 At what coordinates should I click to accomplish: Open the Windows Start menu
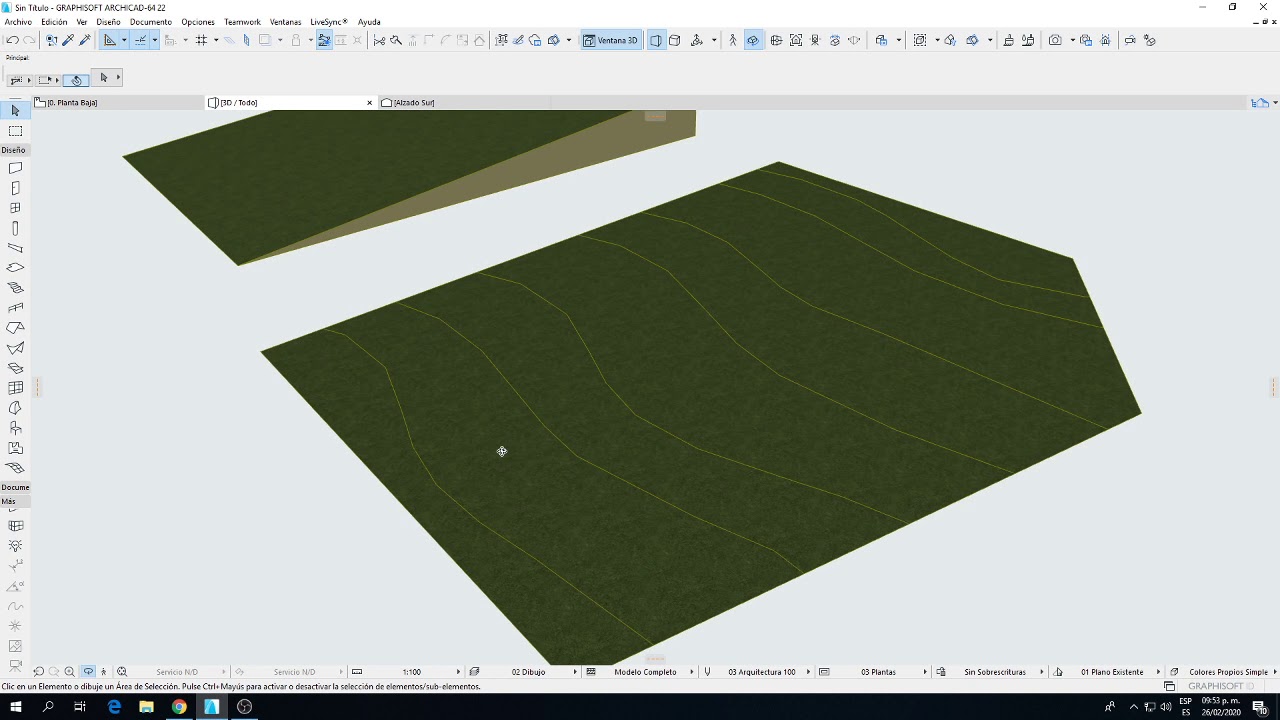(x=16, y=707)
